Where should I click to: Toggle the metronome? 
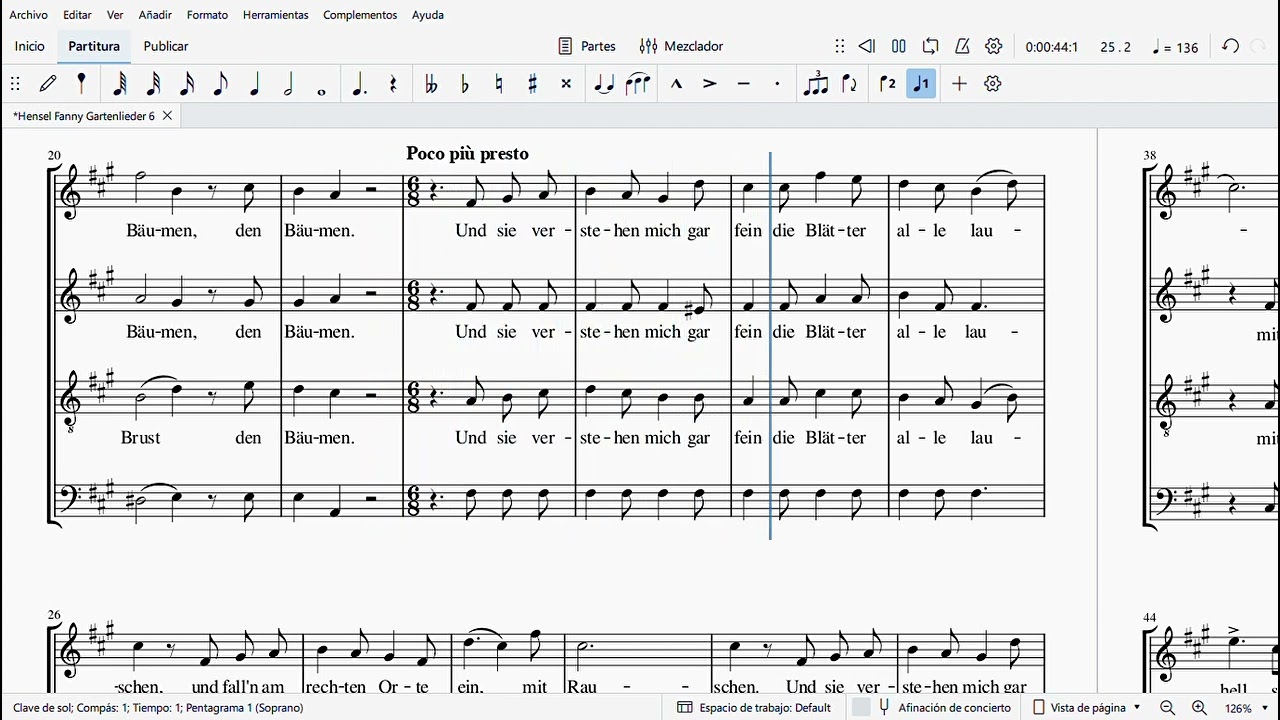click(x=962, y=46)
